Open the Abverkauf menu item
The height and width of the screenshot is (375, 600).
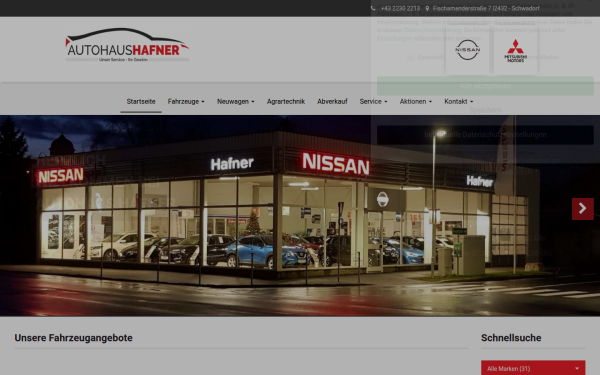click(x=332, y=101)
